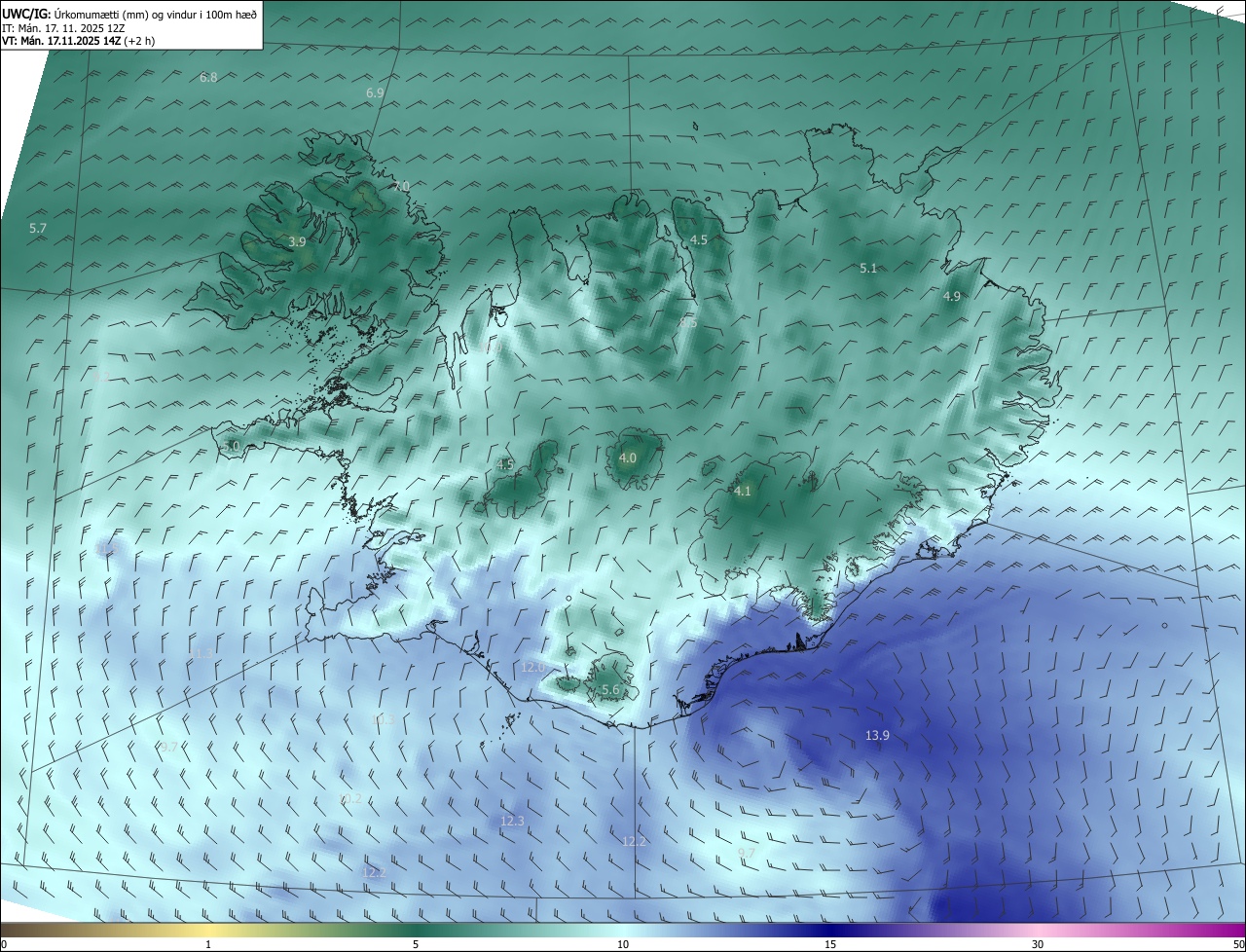The height and width of the screenshot is (952, 1246).
Task: Click the 6.8 value label on the map
Action: 208,77
